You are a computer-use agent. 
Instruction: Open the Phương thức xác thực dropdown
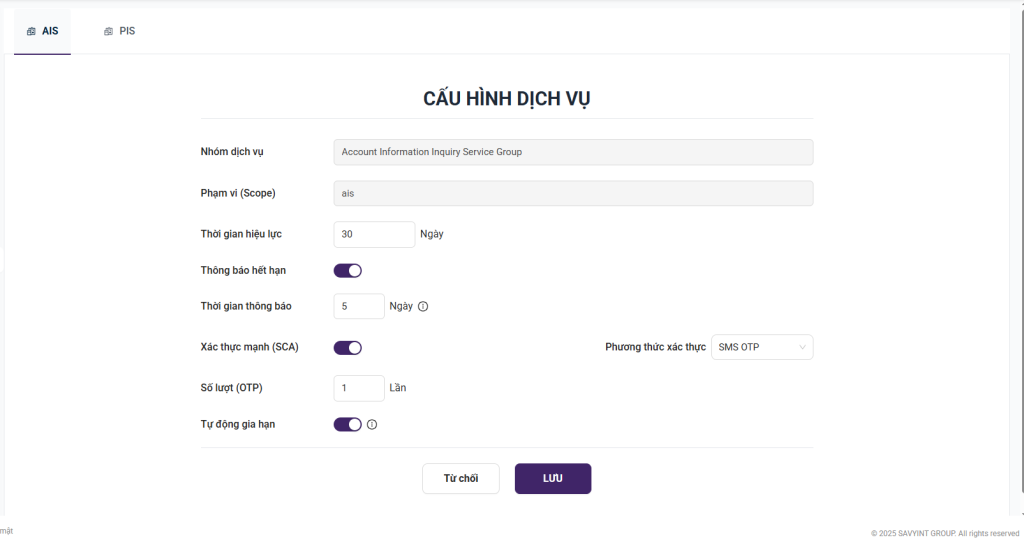(x=761, y=347)
